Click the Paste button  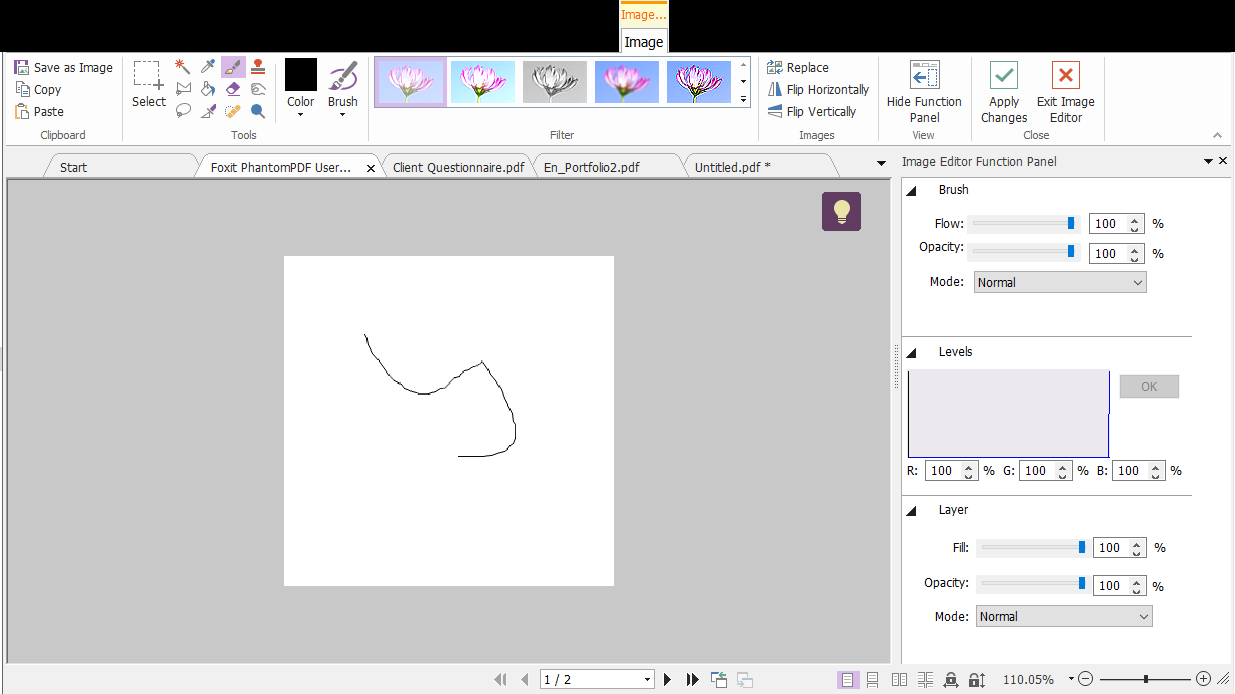point(39,111)
